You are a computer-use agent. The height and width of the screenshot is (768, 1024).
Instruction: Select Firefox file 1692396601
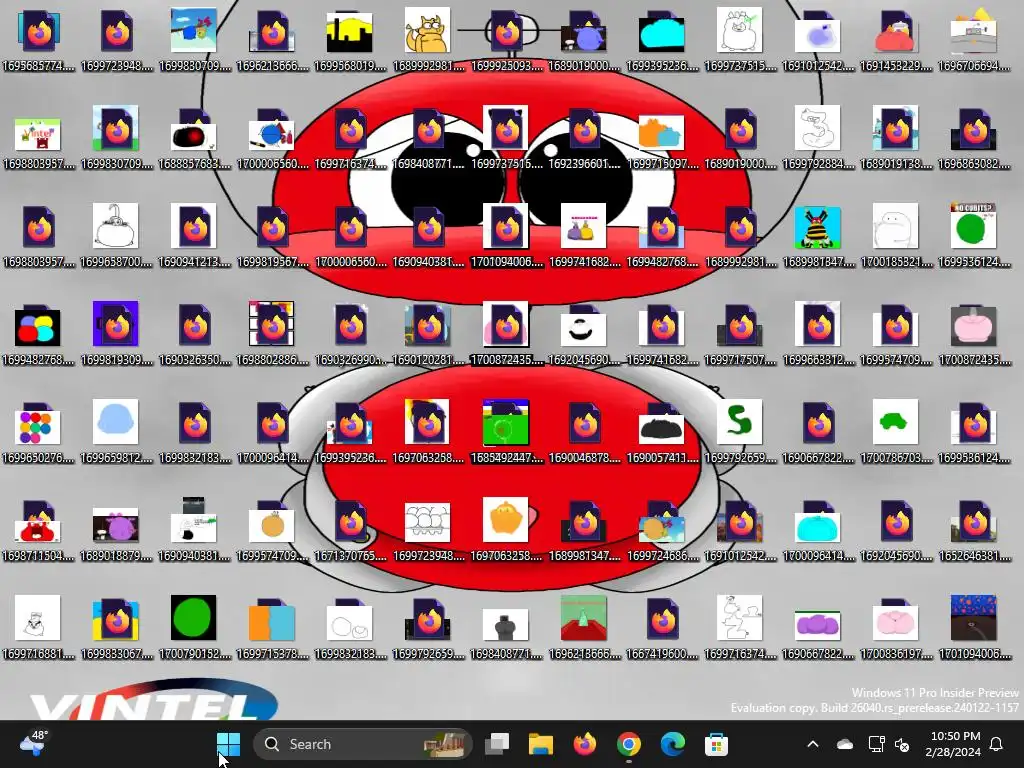[584, 138]
